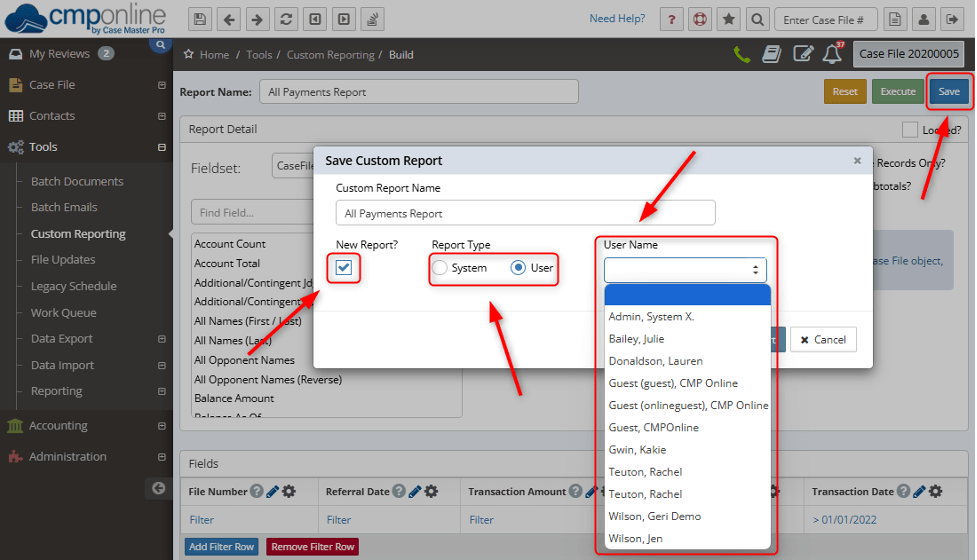The image size is (977, 560).
Task: Open the File Number field gear settings
Action: pos(289,491)
